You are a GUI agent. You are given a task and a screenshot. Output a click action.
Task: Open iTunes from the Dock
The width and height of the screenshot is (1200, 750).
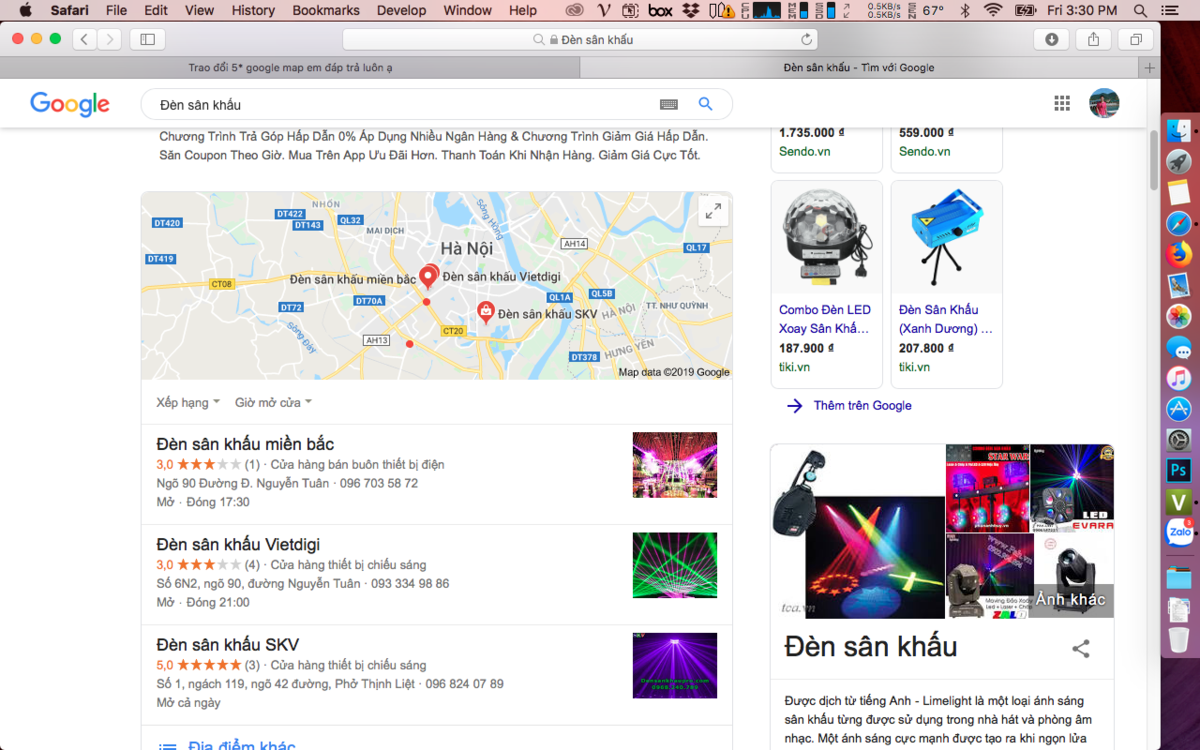click(x=1179, y=378)
